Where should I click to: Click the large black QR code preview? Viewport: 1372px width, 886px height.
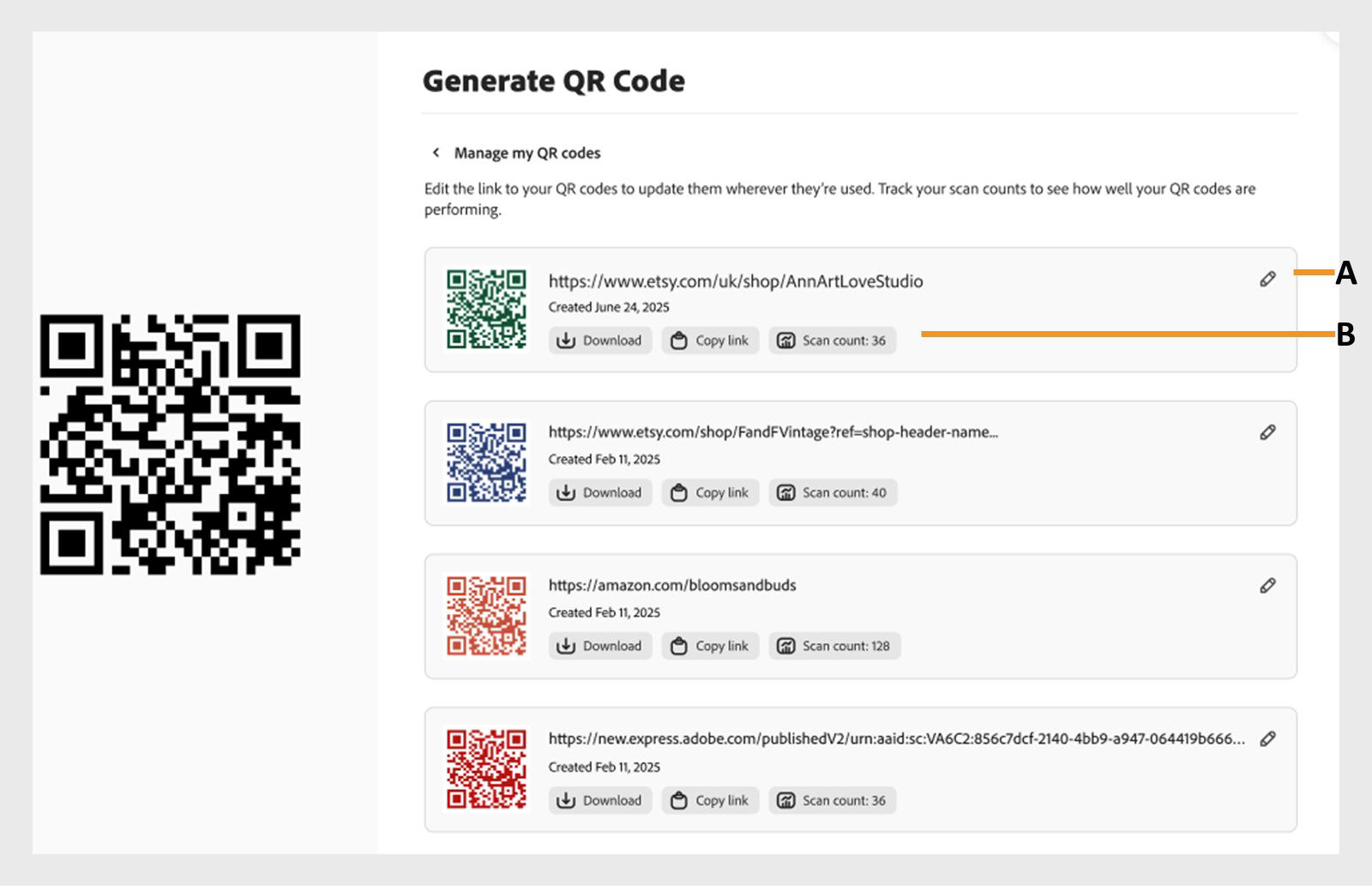click(x=170, y=444)
